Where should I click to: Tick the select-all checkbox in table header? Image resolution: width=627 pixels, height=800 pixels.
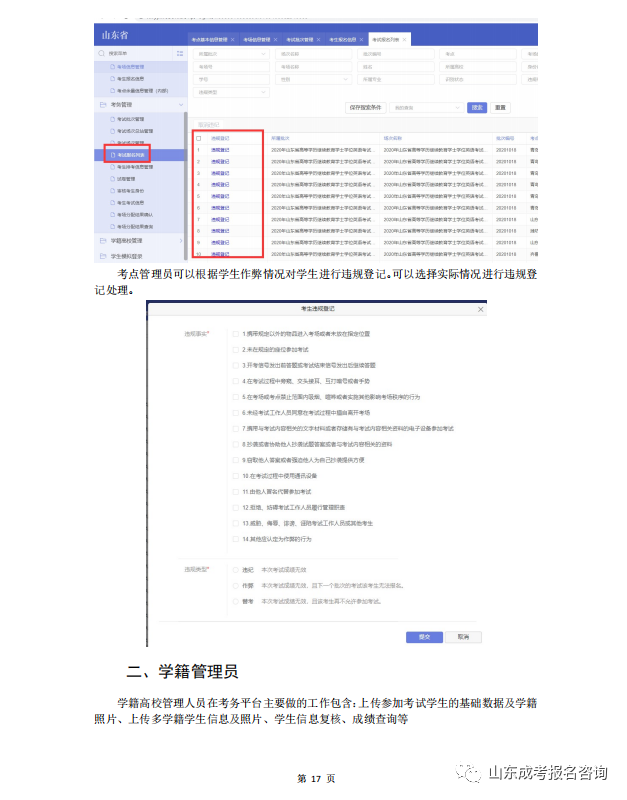pyautogui.click(x=198, y=138)
